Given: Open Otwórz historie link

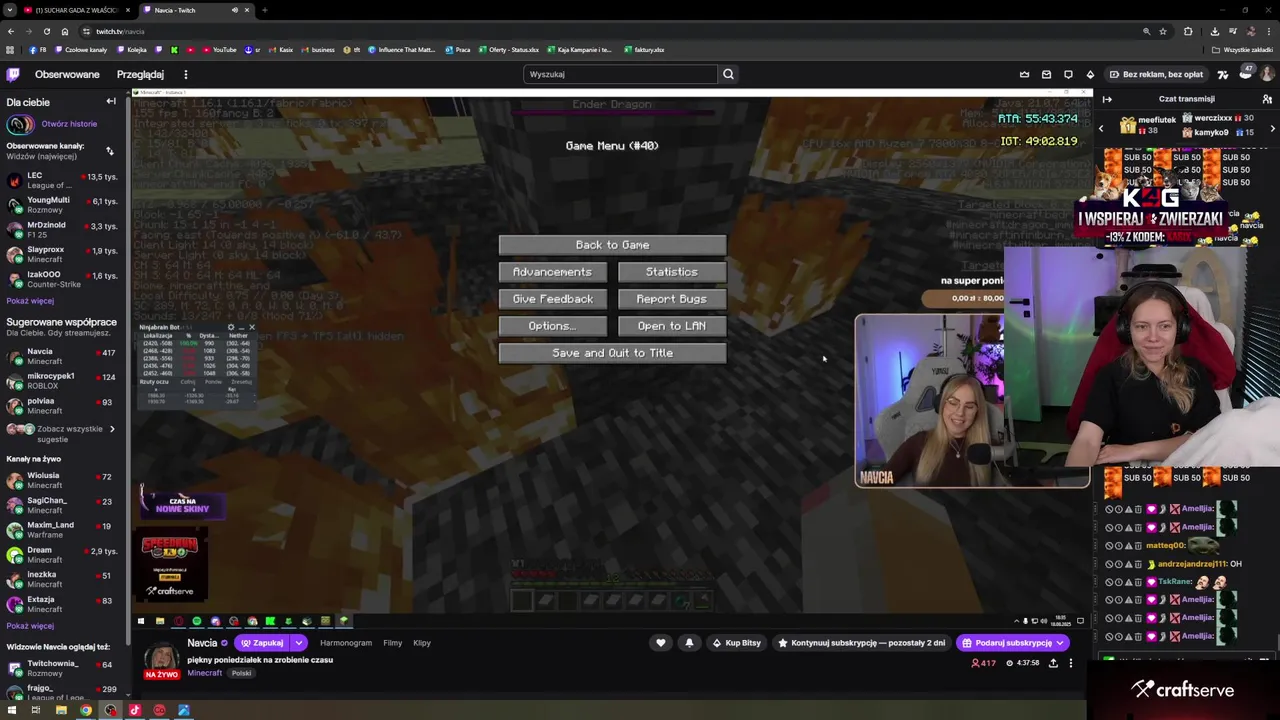Looking at the screenshot, I should 69,124.
